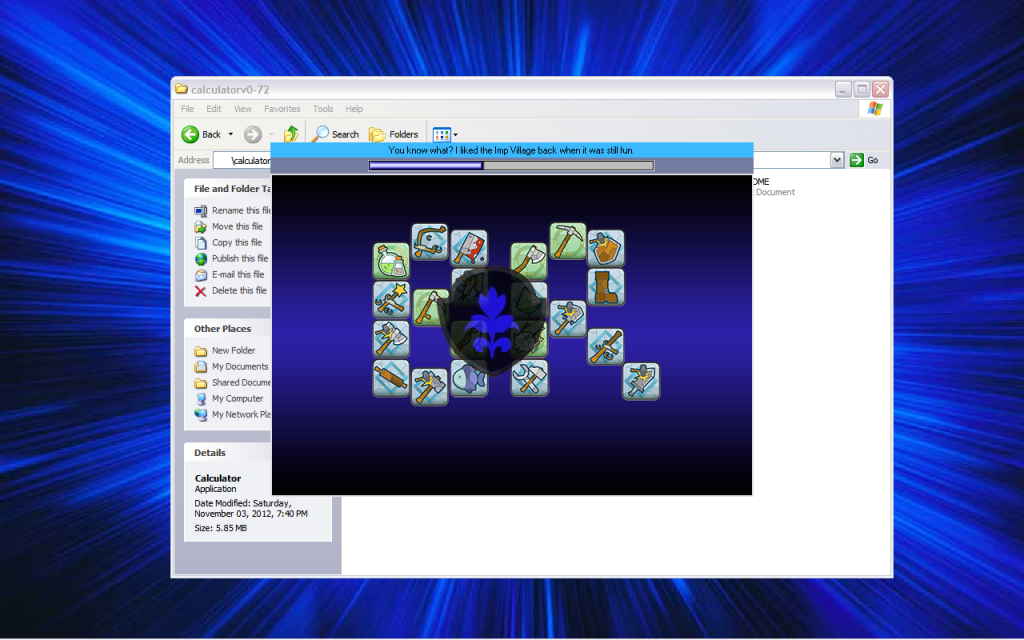Select the axe-anvil icon beside the boot tile
The image size is (1024, 640).
point(568,319)
